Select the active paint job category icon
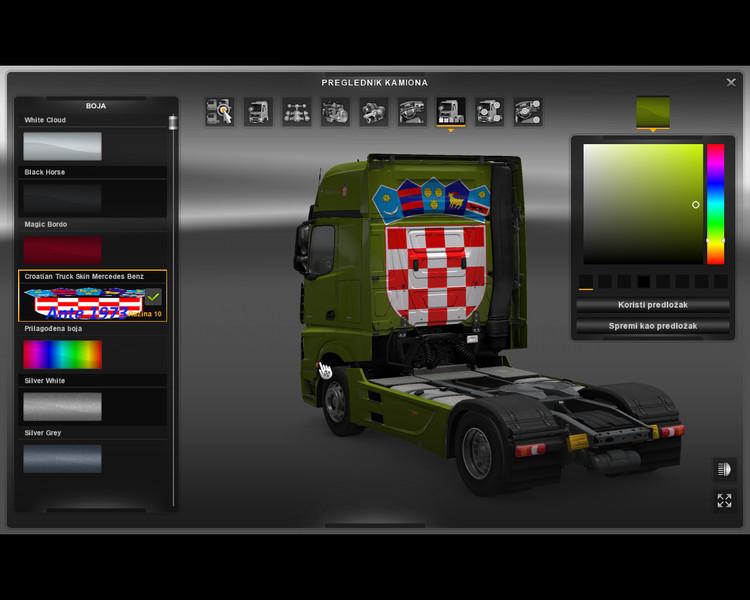Viewport: 750px width, 600px height. click(x=450, y=112)
